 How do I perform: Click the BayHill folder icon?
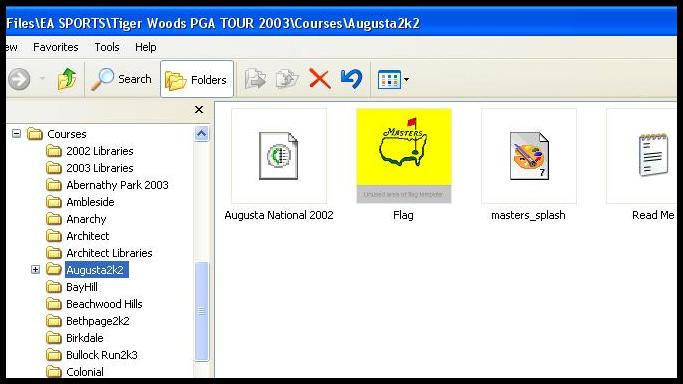point(54,286)
